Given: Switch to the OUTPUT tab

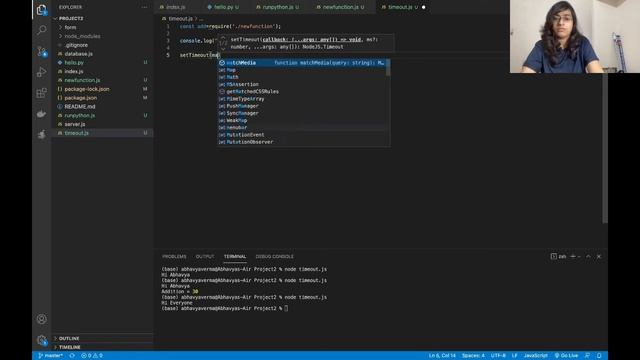Looking at the screenshot, I should (x=205, y=256).
